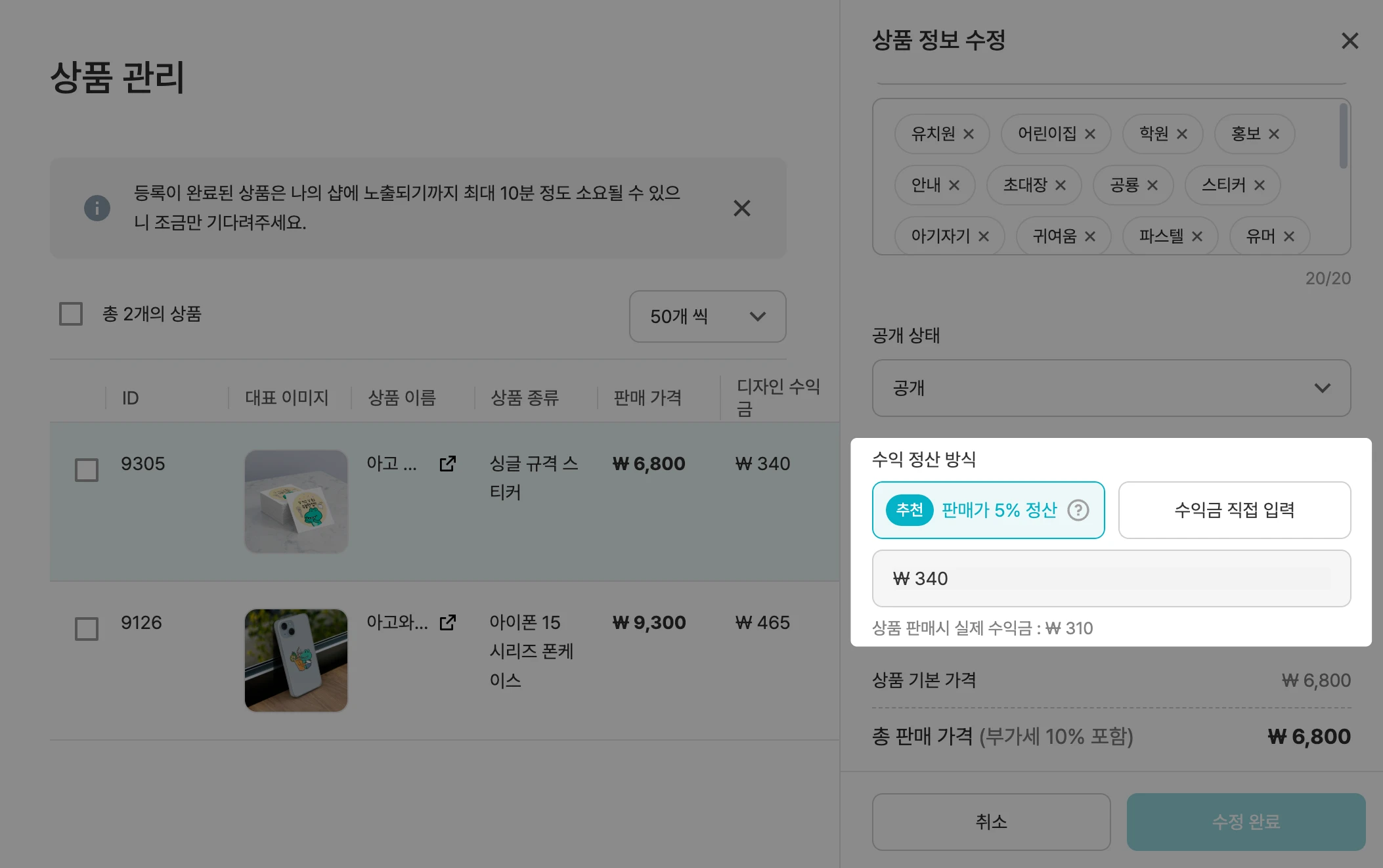Open external link icon for product 9305
Image resolution: width=1383 pixels, height=868 pixels.
[x=448, y=464]
